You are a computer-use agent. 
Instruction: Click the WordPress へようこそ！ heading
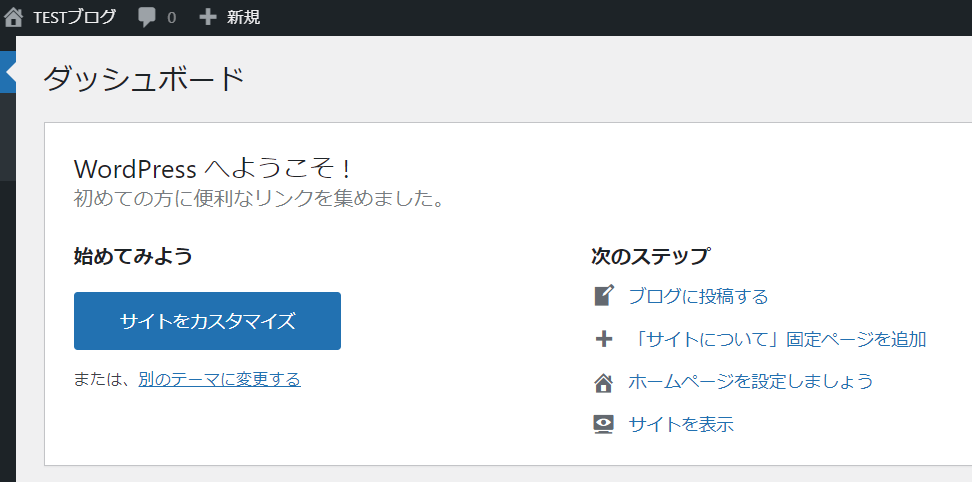(x=213, y=169)
